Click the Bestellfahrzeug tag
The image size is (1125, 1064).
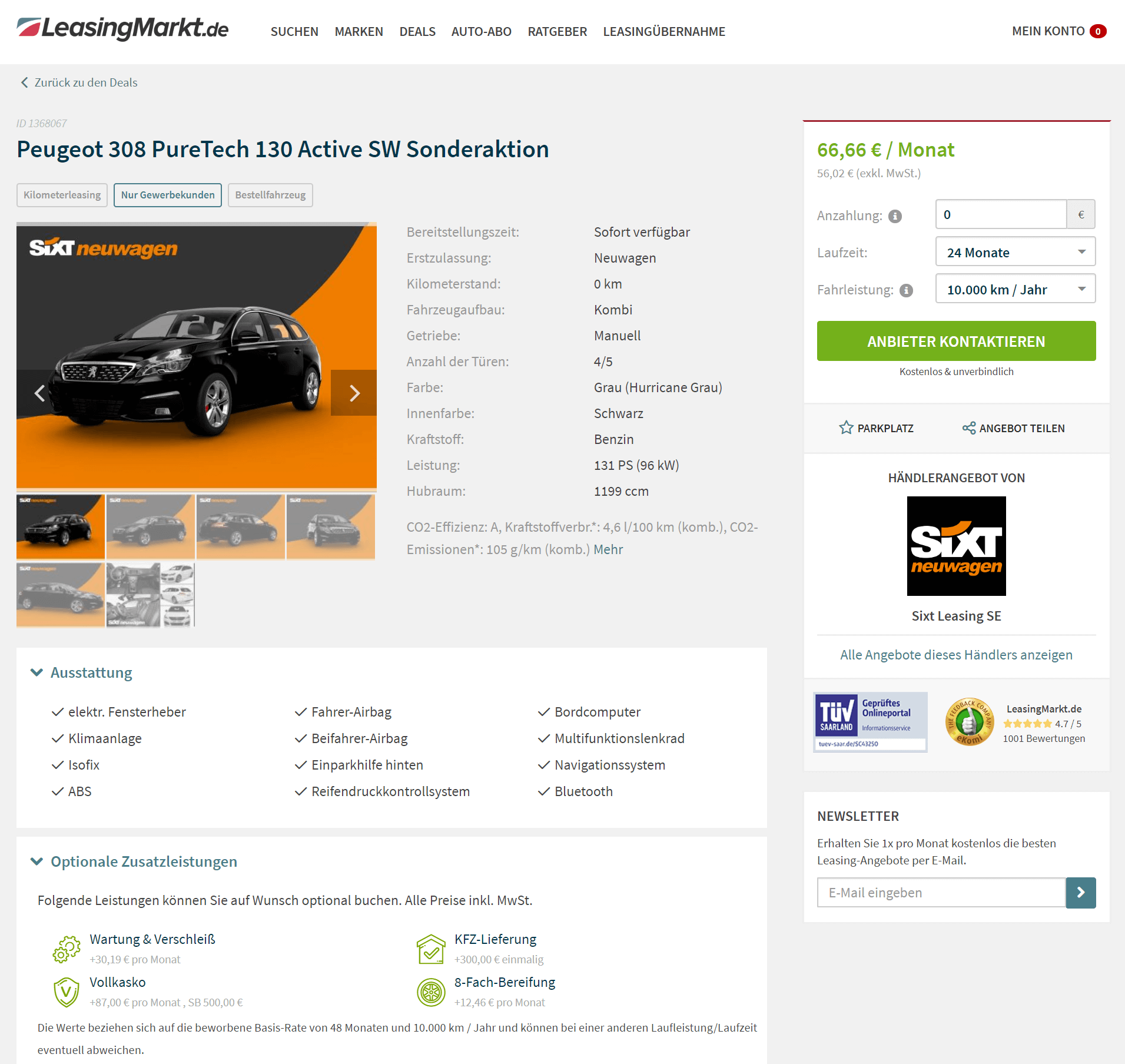tap(270, 195)
